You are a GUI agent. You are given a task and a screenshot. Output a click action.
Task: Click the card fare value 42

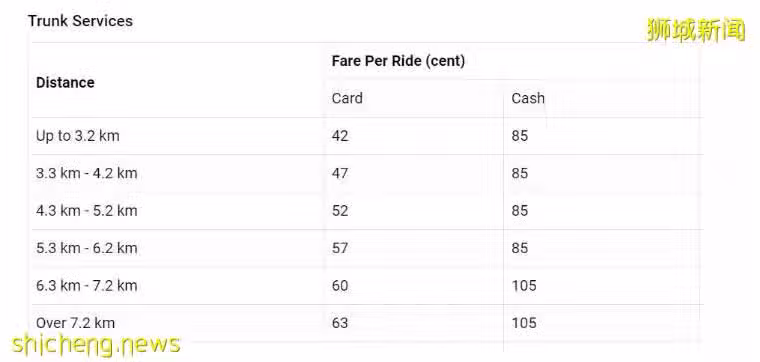(x=340, y=136)
